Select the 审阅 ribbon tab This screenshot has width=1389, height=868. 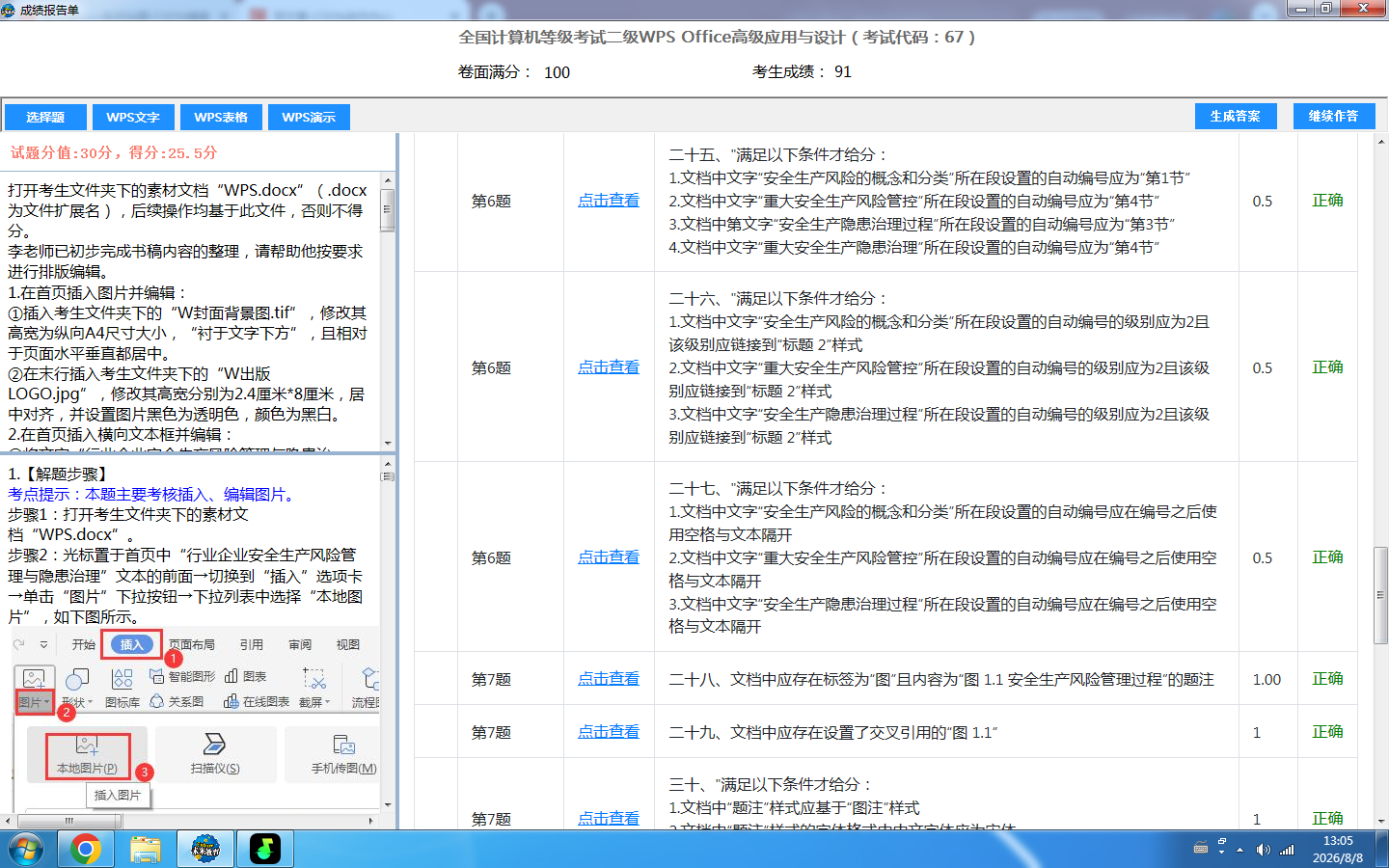click(x=300, y=644)
